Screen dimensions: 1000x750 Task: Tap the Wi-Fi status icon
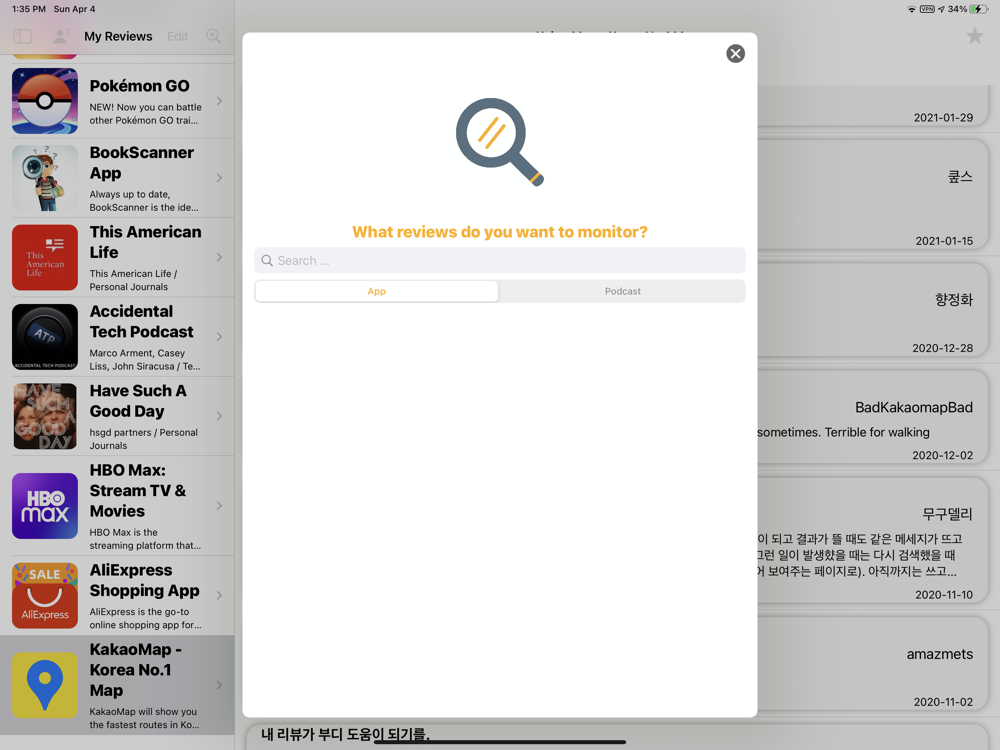911,9
